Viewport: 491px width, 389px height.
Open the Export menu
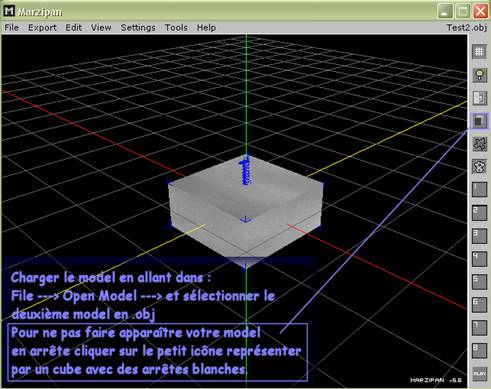[x=42, y=28]
